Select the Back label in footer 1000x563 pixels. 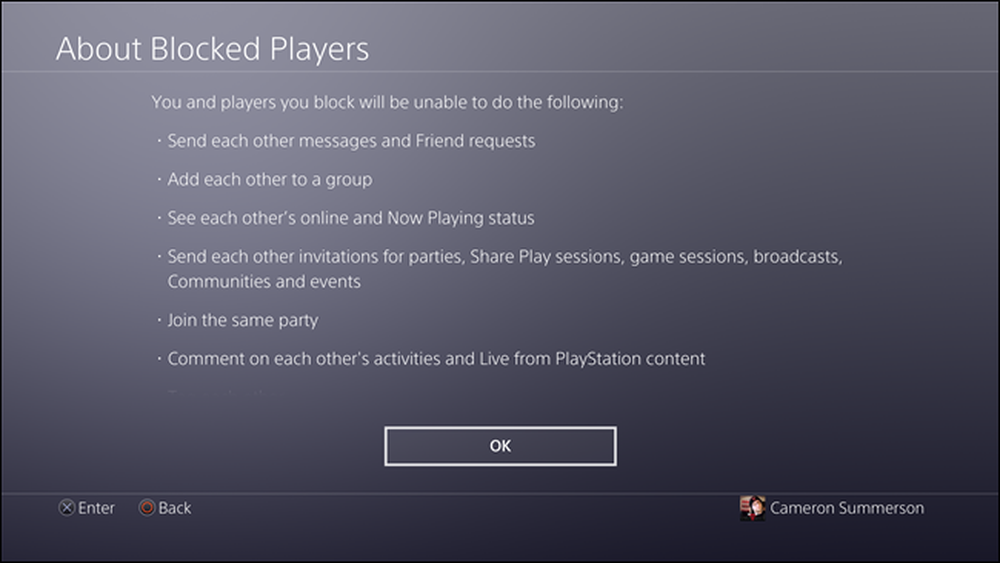coord(175,508)
